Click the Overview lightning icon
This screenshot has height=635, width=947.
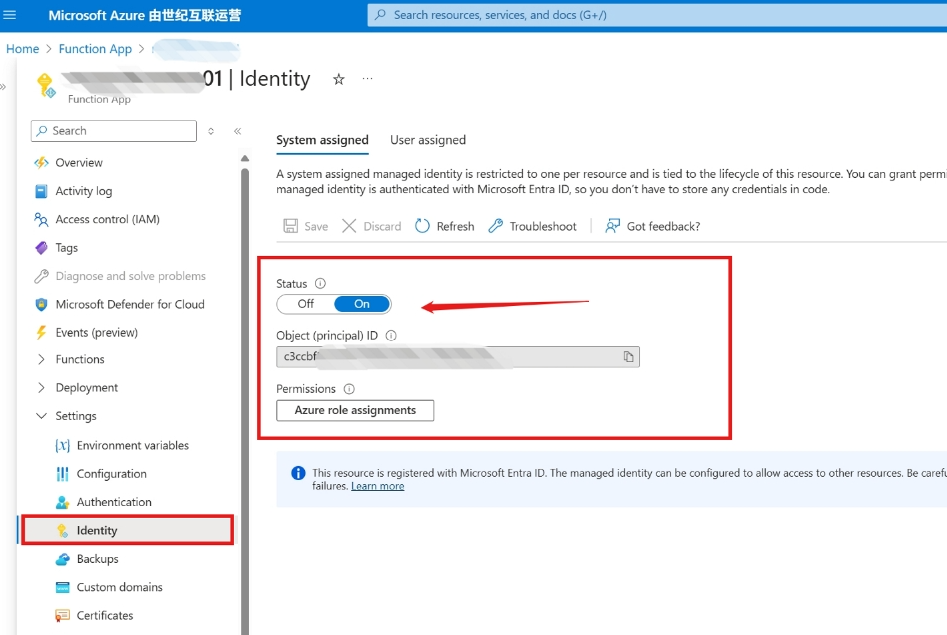(41, 163)
